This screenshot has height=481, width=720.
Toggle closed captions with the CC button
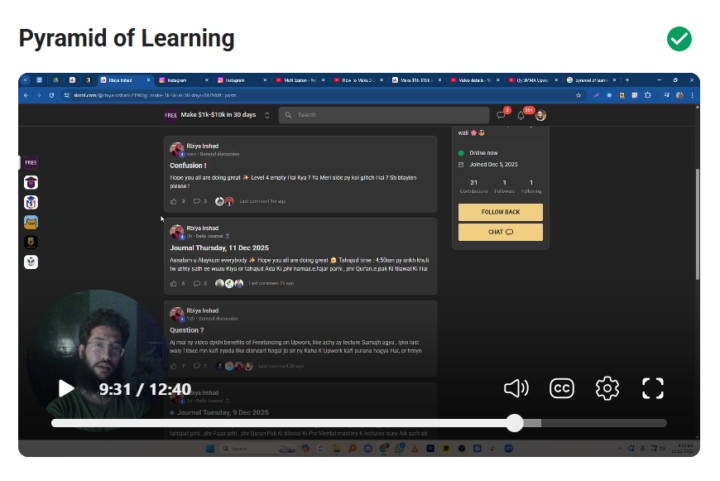(x=562, y=389)
